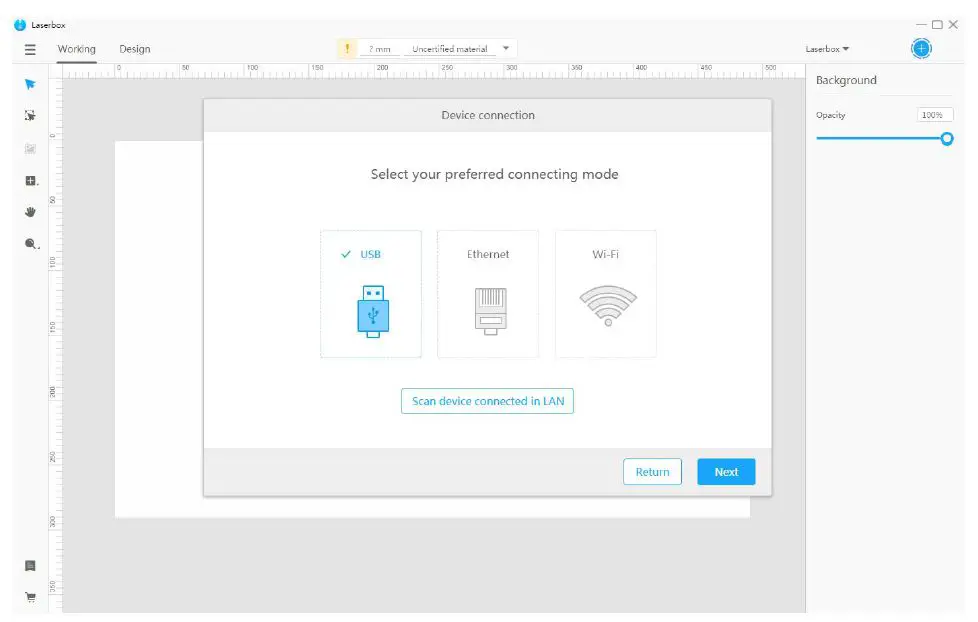Select the zoom magnifier tool

tap(31, 244)
